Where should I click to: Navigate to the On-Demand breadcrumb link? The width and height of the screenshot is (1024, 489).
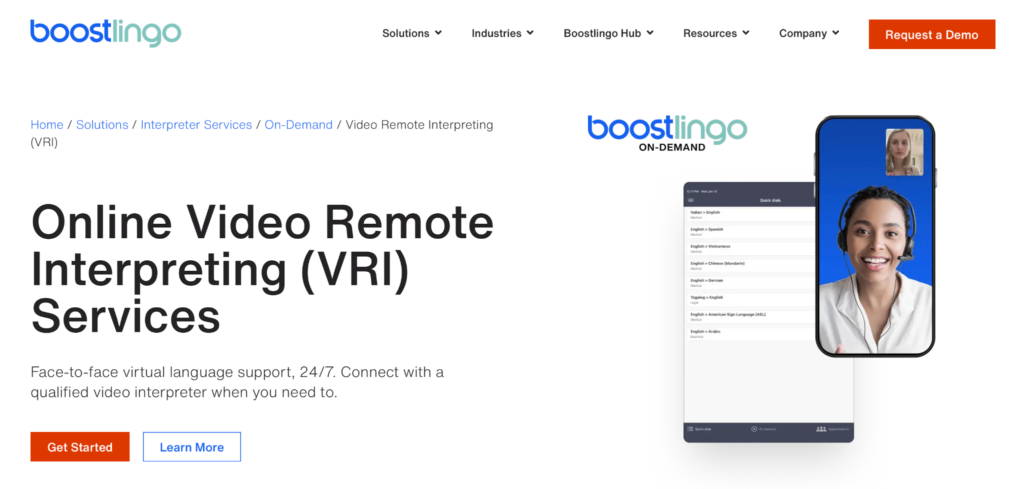click(x=298, y=125)
